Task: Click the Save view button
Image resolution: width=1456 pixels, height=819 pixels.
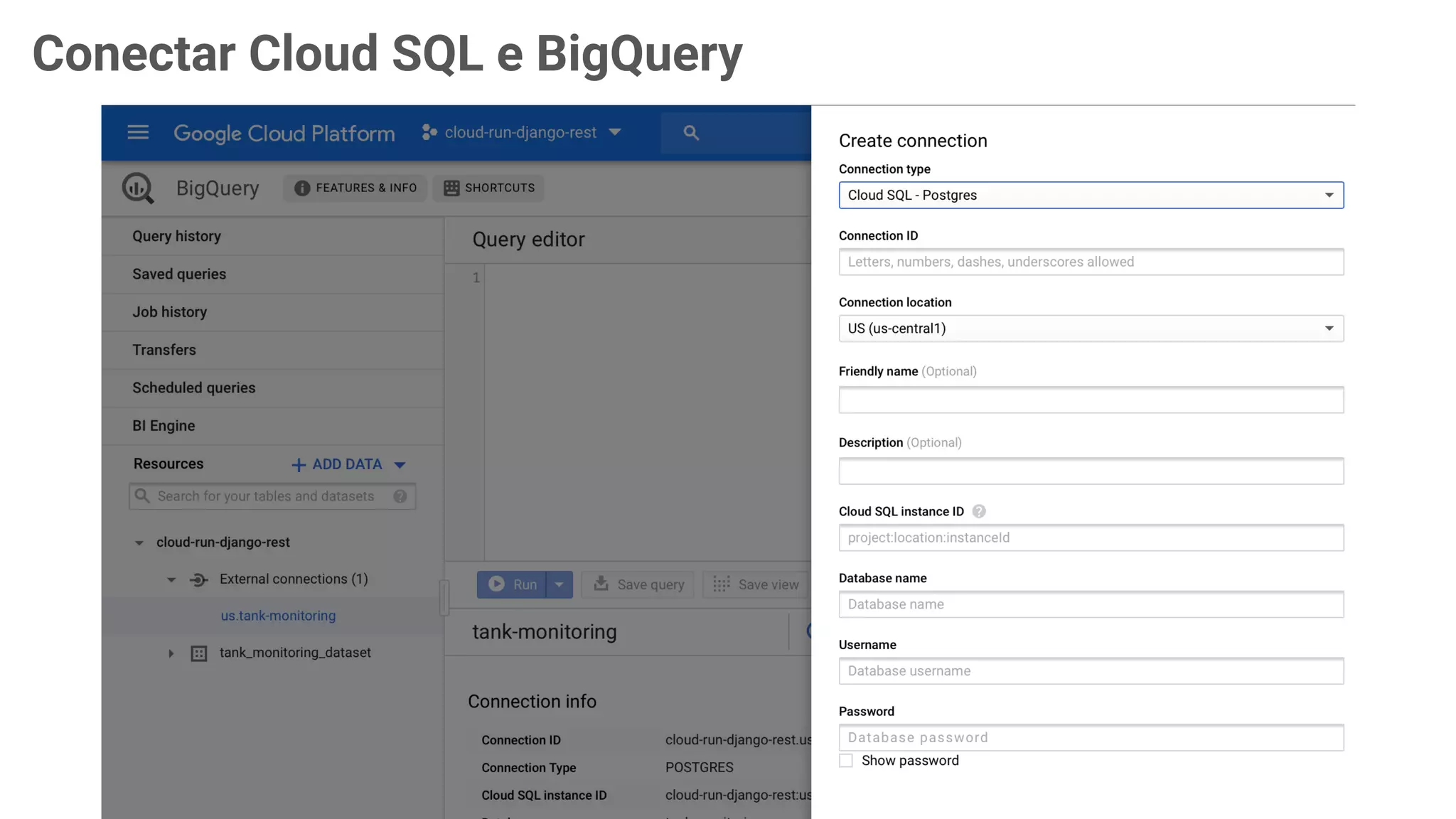Action: tap(756, 584)
